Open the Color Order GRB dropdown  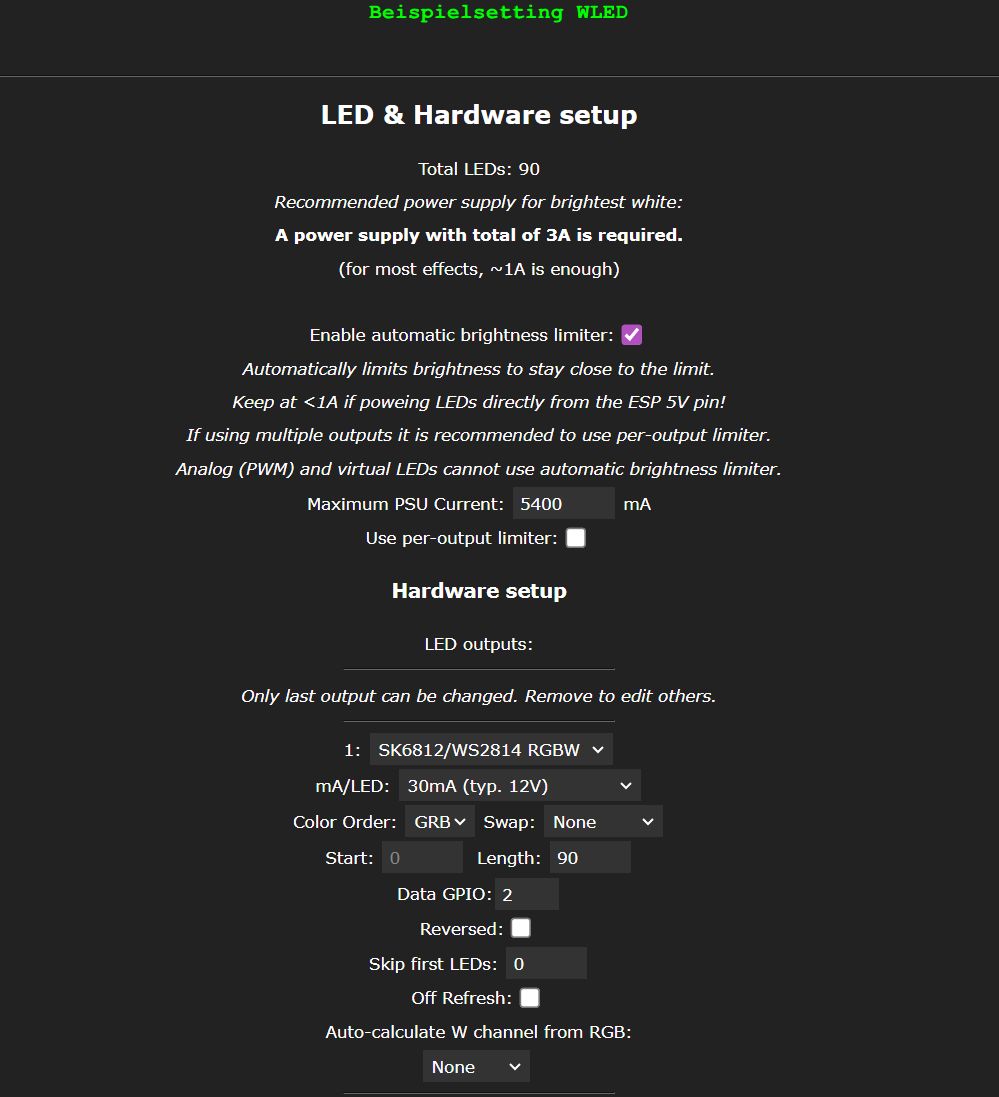(439, 822)
